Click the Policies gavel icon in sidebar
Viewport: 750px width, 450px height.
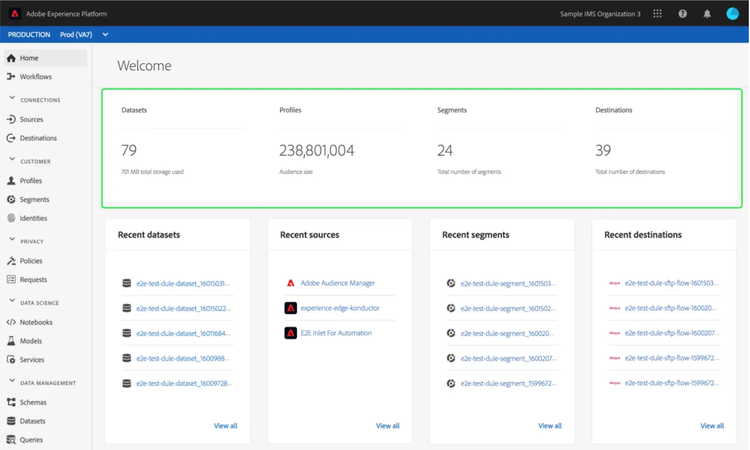(x=11, y=261)
